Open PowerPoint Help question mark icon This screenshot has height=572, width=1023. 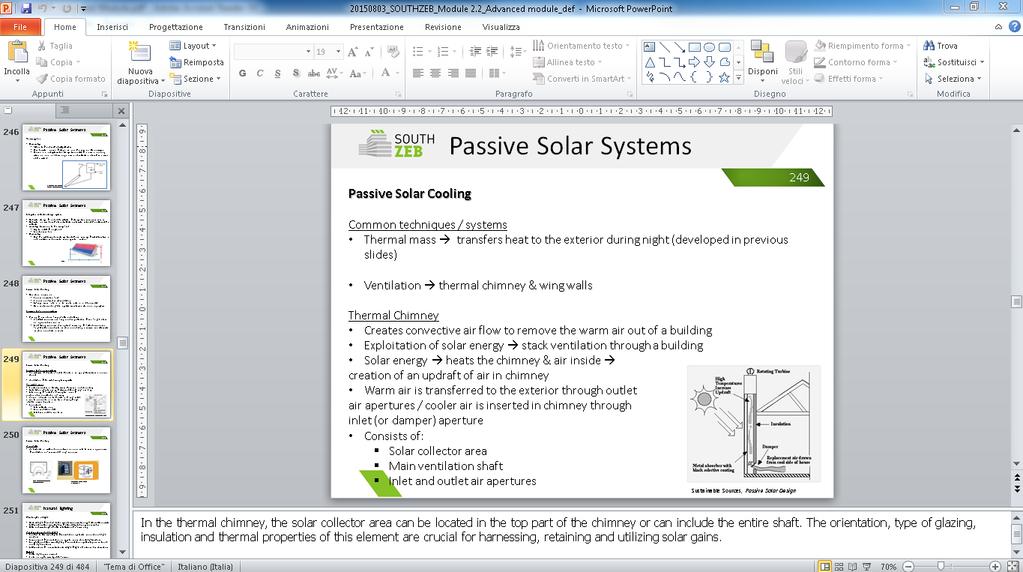click(1014, 27)
